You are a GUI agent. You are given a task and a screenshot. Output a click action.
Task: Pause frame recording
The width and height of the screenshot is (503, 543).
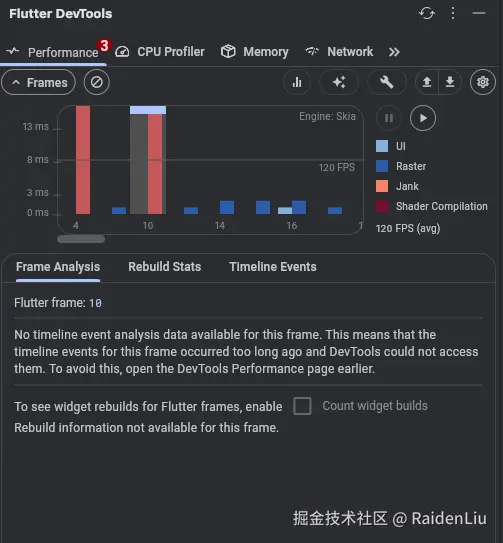(389, 118)
